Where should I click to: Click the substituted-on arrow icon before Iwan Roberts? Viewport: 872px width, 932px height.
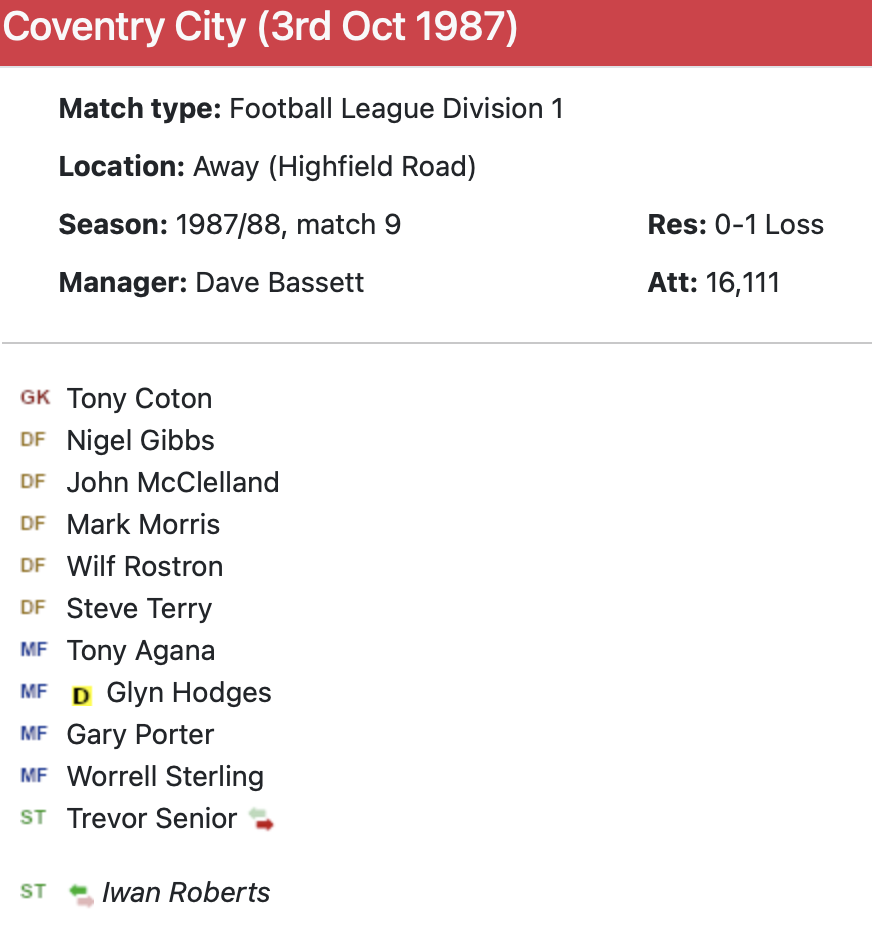80,893
